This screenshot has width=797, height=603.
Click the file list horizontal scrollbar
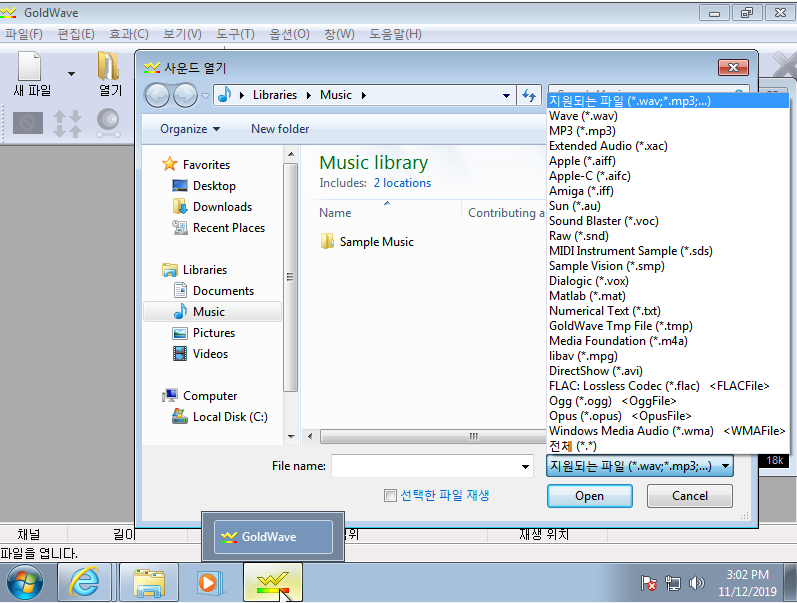(432, 436)
